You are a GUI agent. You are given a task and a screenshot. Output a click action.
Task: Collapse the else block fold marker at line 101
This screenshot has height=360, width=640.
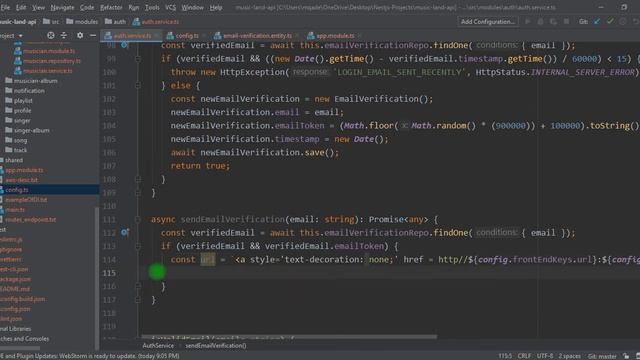[138, 85]
